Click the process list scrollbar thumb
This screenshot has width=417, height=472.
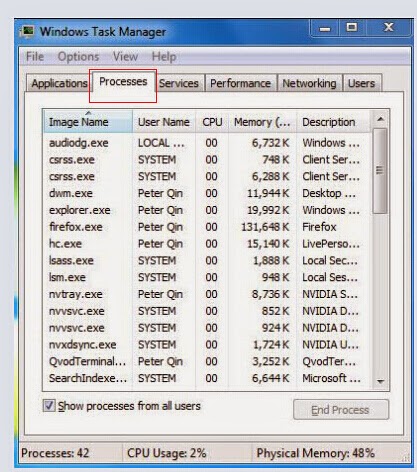point(380,171)
